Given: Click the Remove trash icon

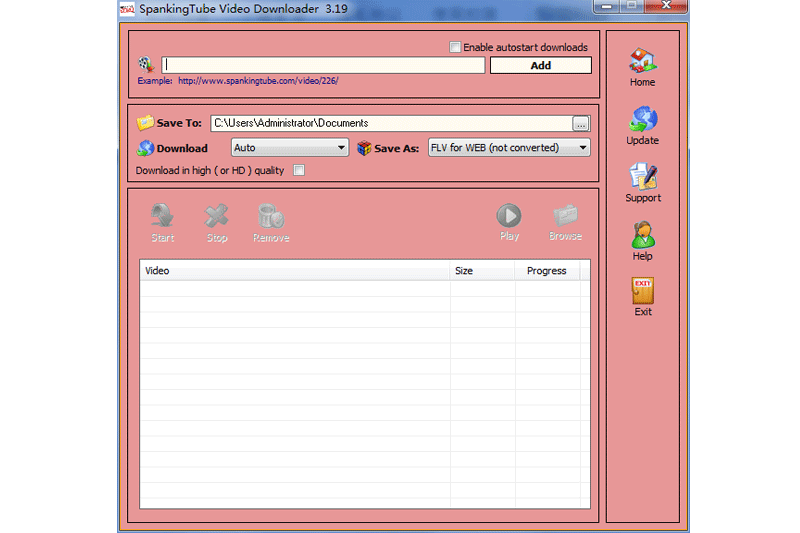Looking at the screenshot, I should [x=271, y=216].
